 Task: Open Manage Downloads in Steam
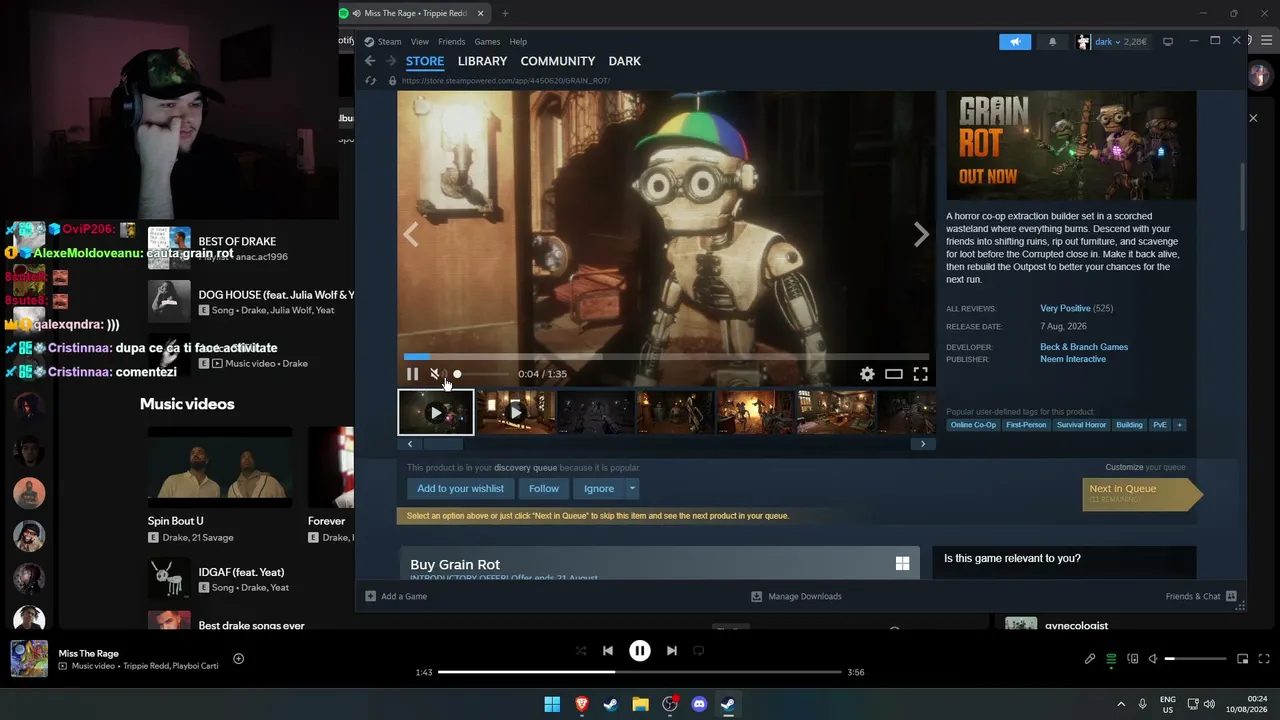click(796, 597)
